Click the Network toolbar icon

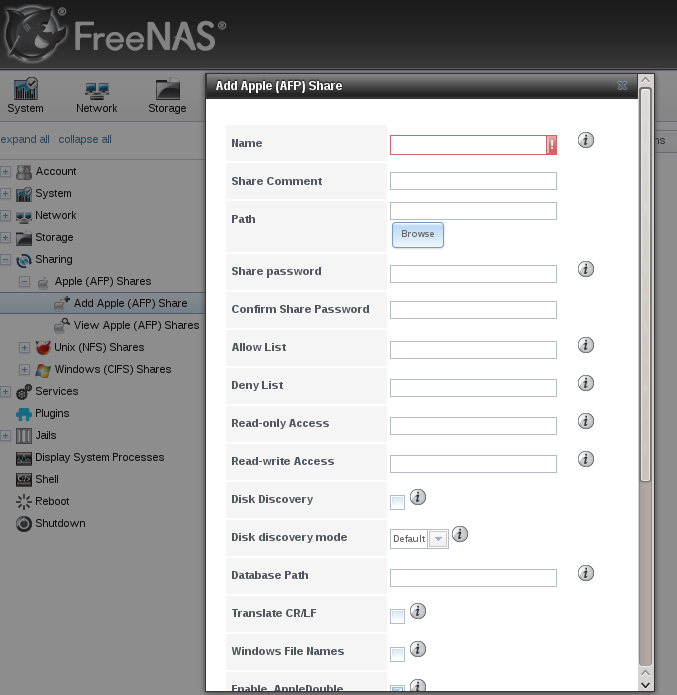pyautogui.click(x=97, y=91)
